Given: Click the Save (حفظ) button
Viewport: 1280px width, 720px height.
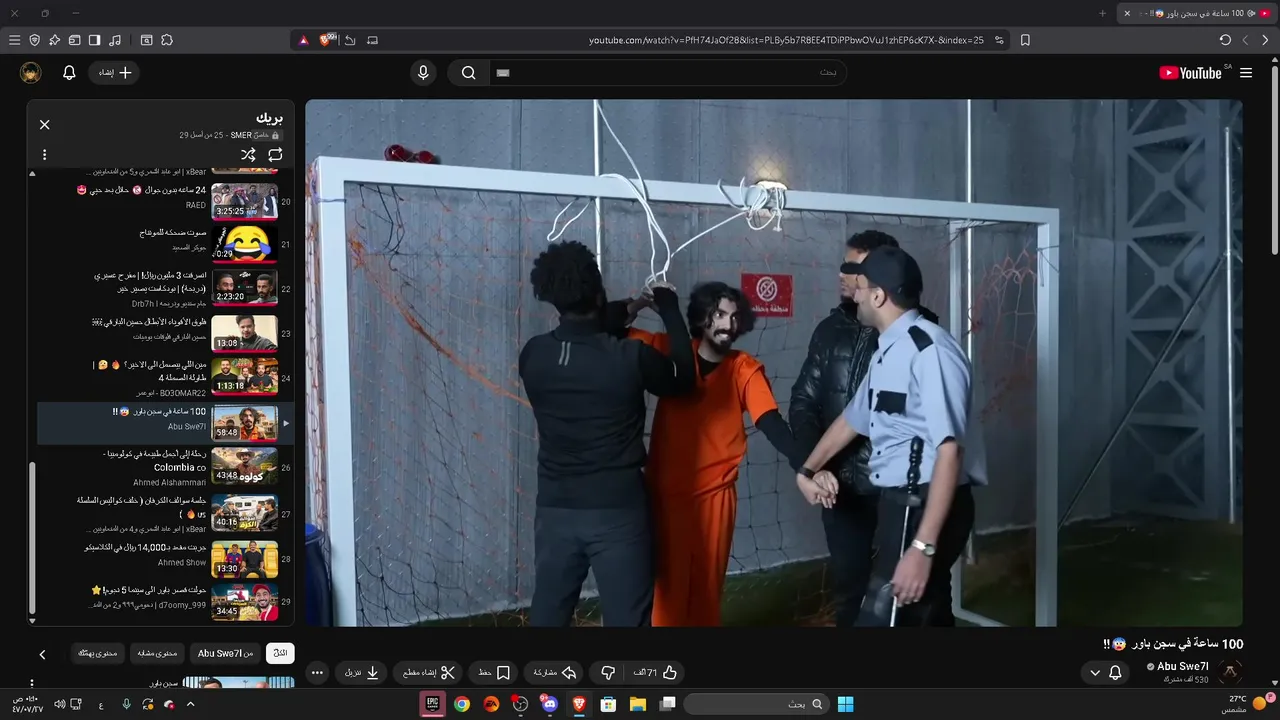Looking at the screenshot, I should point(493,673).
